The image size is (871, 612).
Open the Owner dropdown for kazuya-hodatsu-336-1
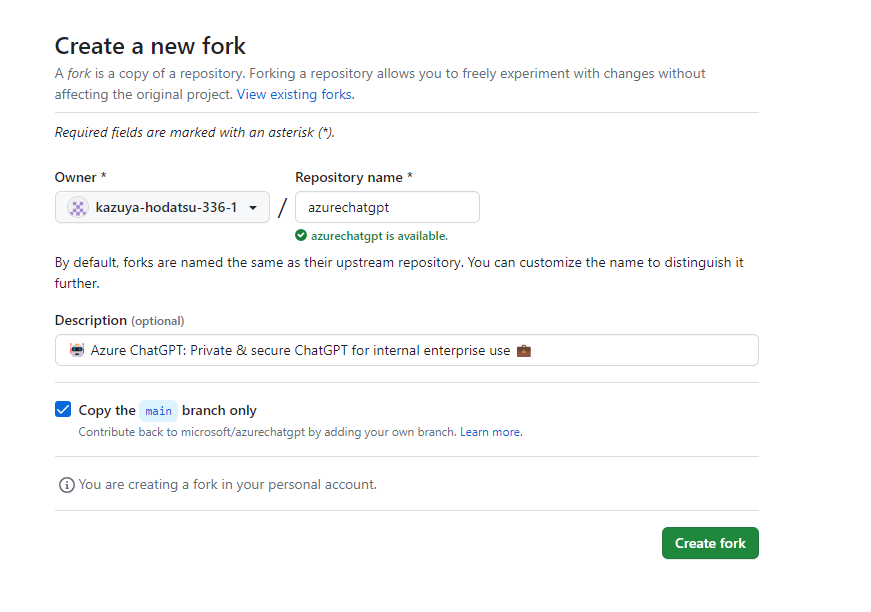(162, 207)
